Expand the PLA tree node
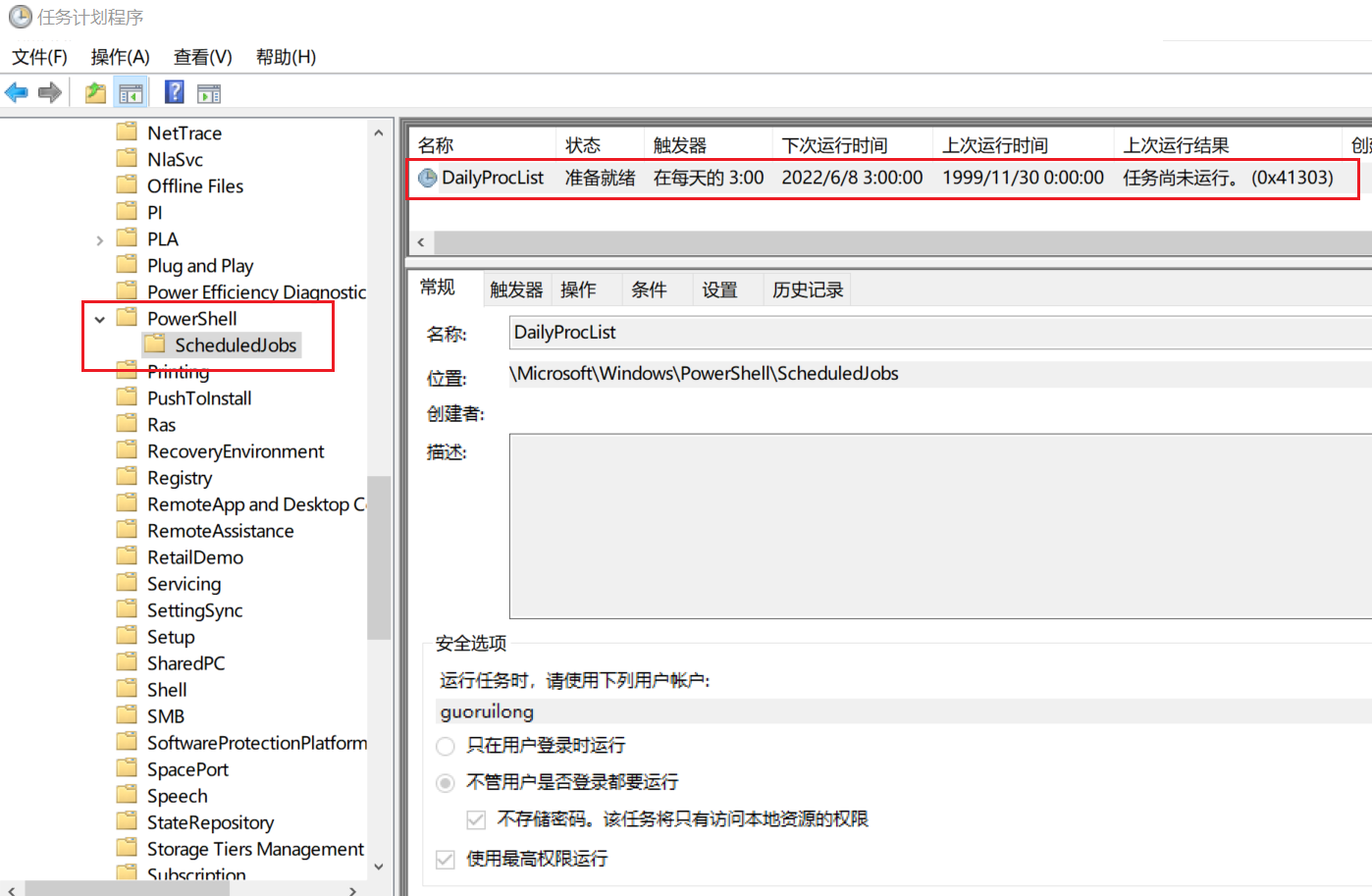 tap(99, 239)
